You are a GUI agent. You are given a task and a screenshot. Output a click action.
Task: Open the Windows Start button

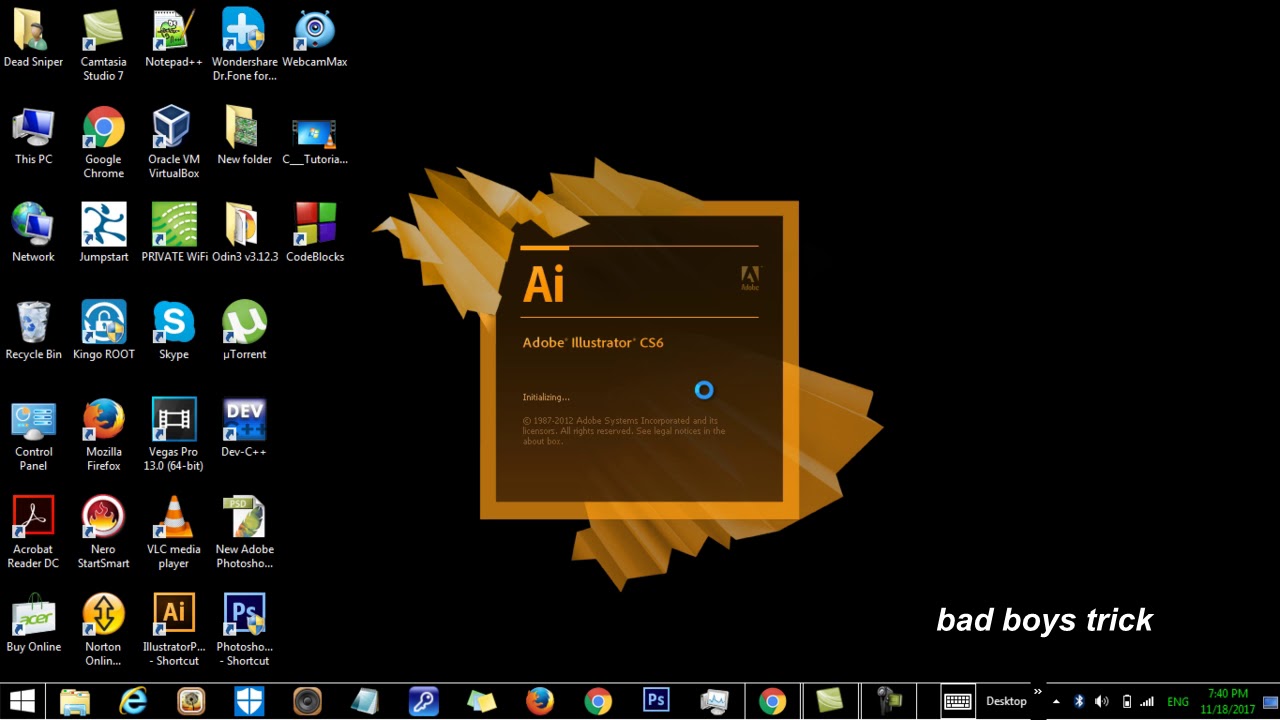pos(22,701)
